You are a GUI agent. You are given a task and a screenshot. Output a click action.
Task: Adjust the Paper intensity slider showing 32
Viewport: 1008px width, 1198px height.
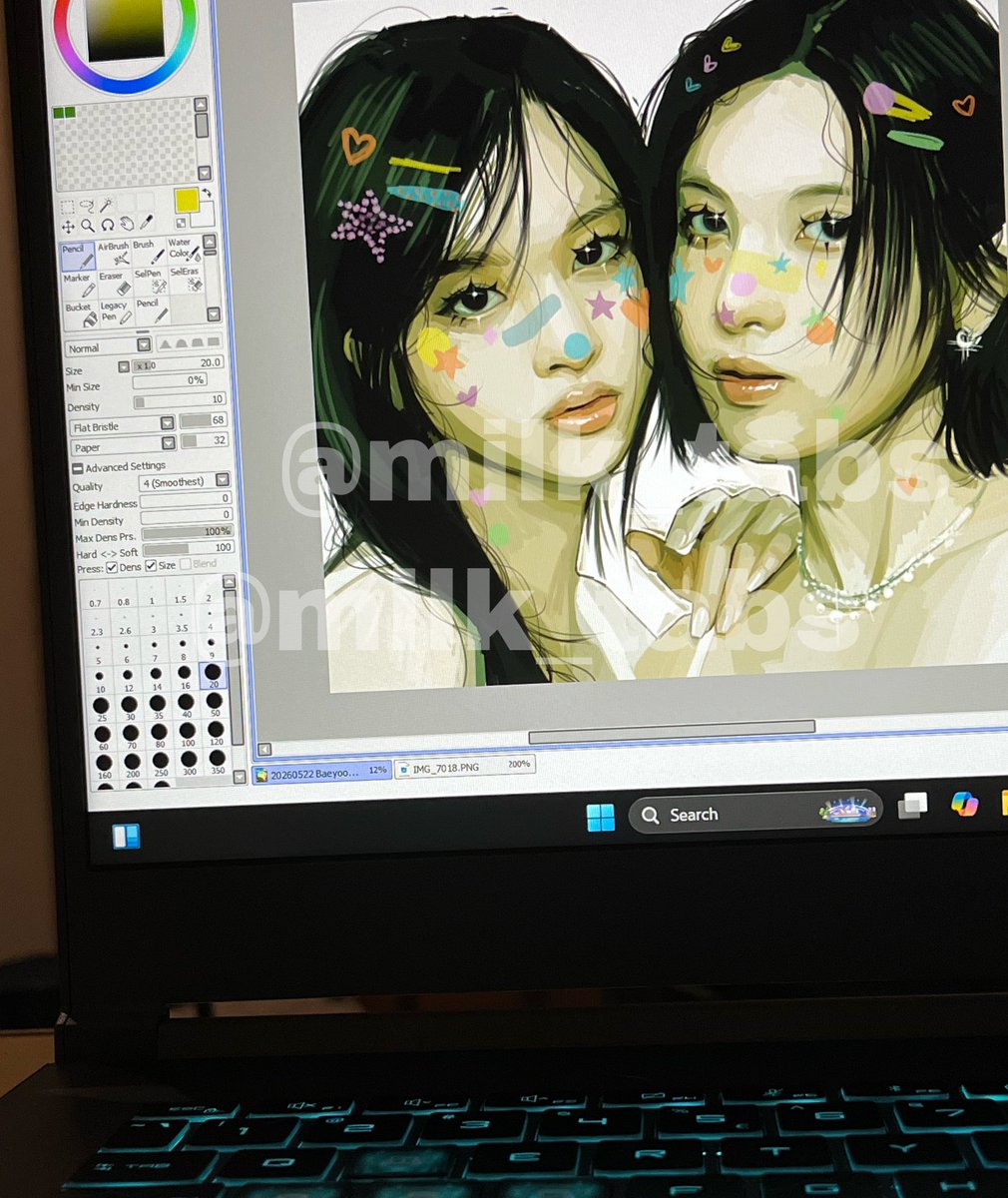[205, 440]
